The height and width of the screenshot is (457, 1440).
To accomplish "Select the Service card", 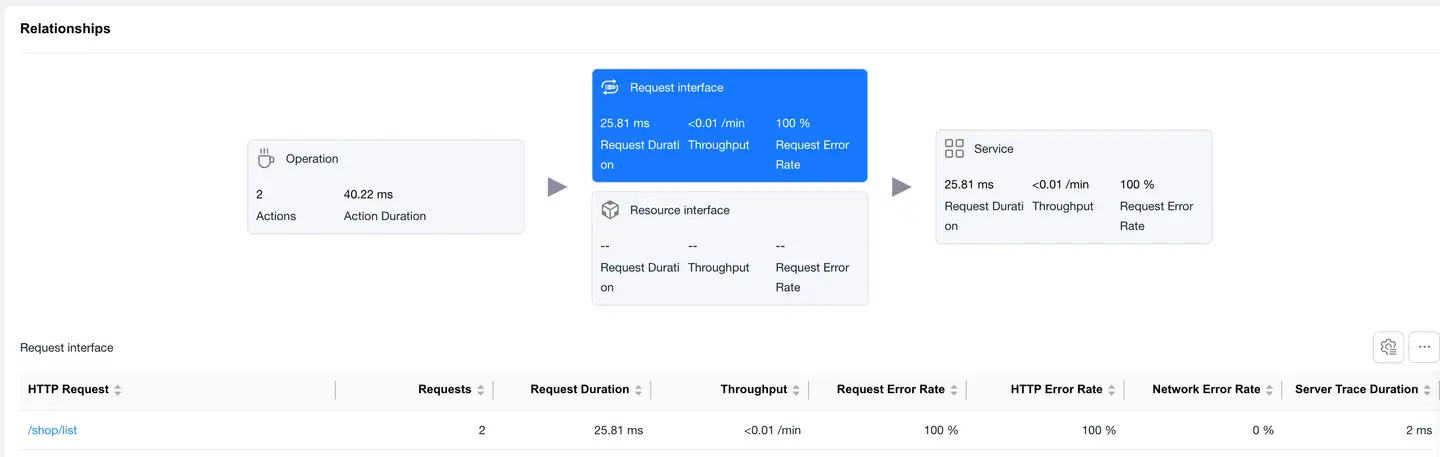I will point(1073,187).
